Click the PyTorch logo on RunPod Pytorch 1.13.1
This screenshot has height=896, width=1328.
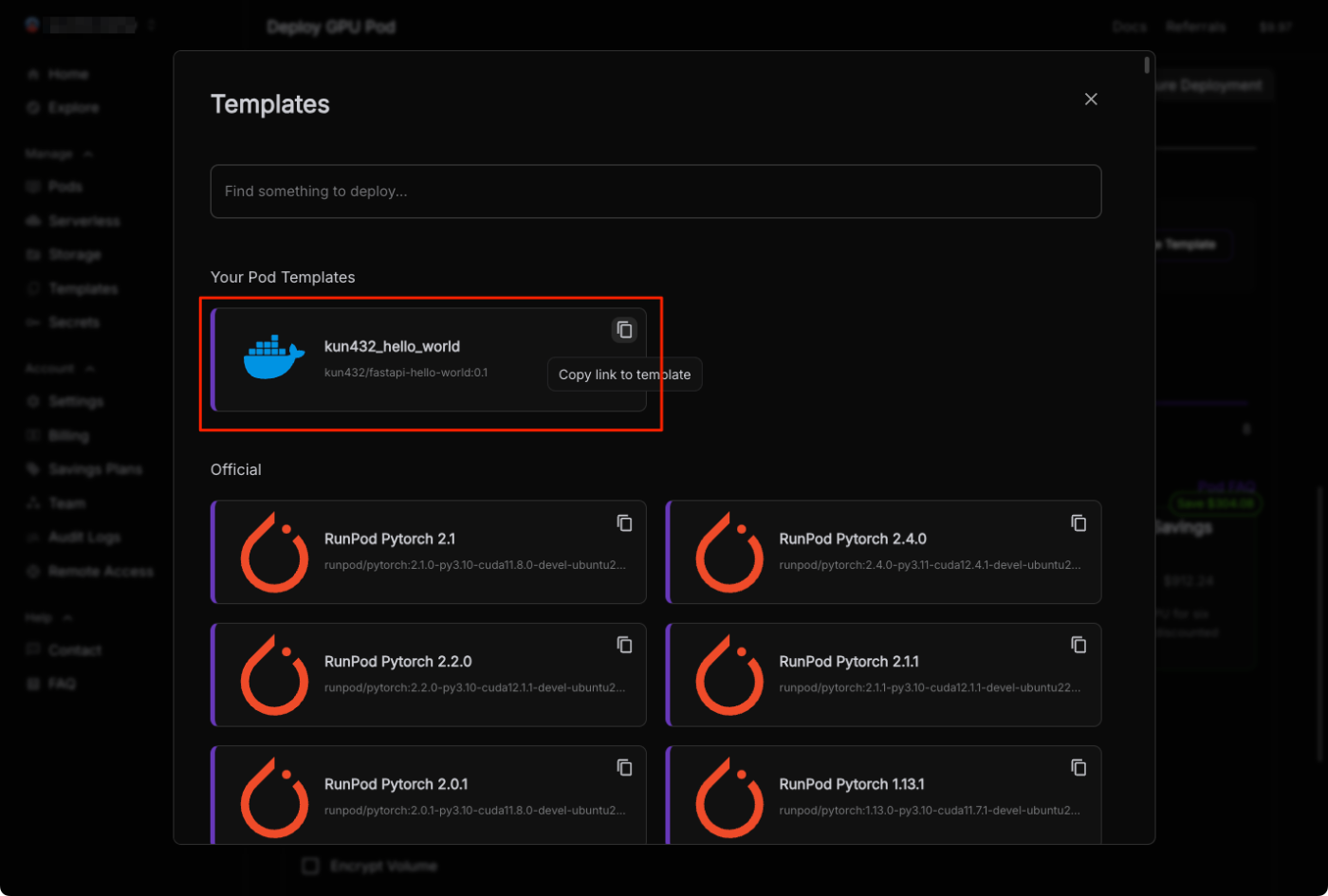(x=729, y=796)
